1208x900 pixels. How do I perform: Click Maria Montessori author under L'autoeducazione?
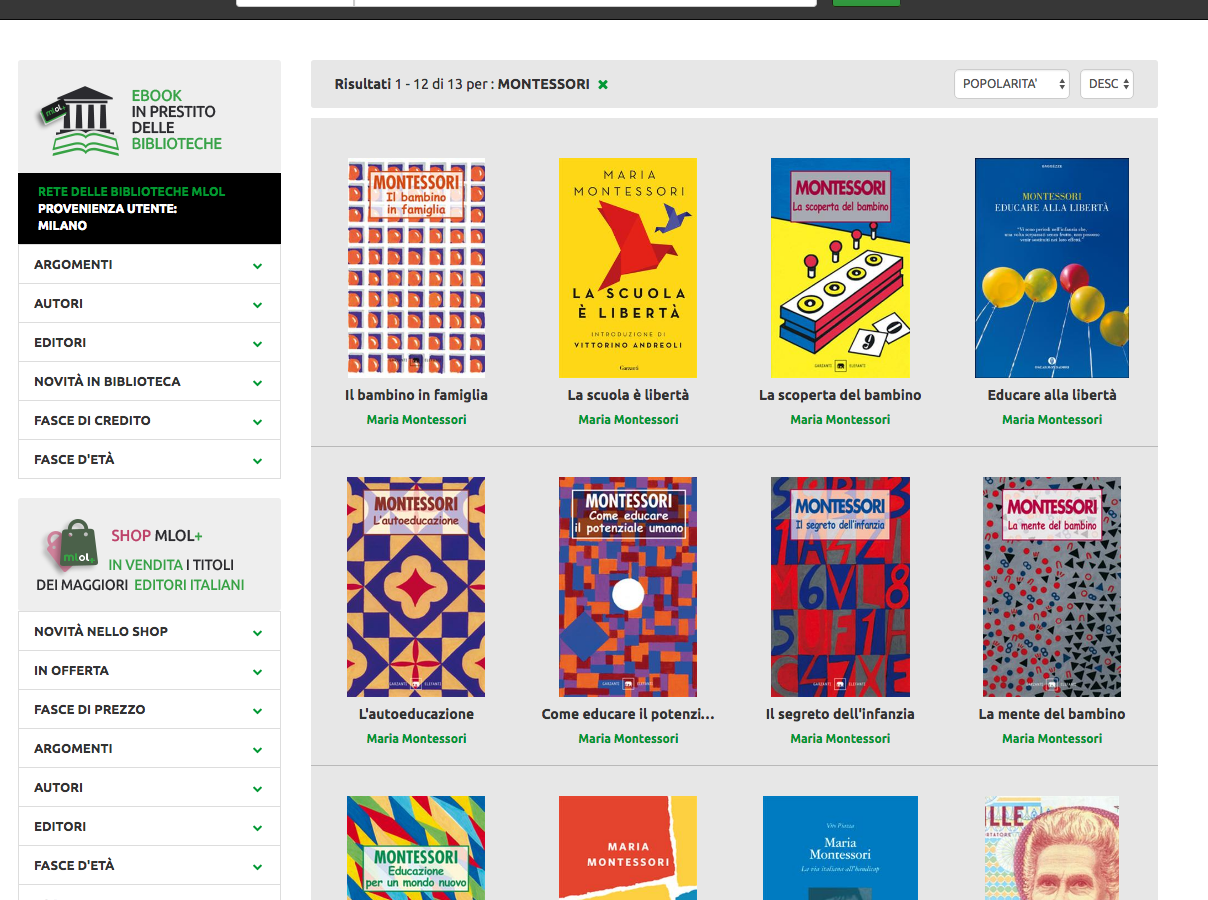pos(416,739)
